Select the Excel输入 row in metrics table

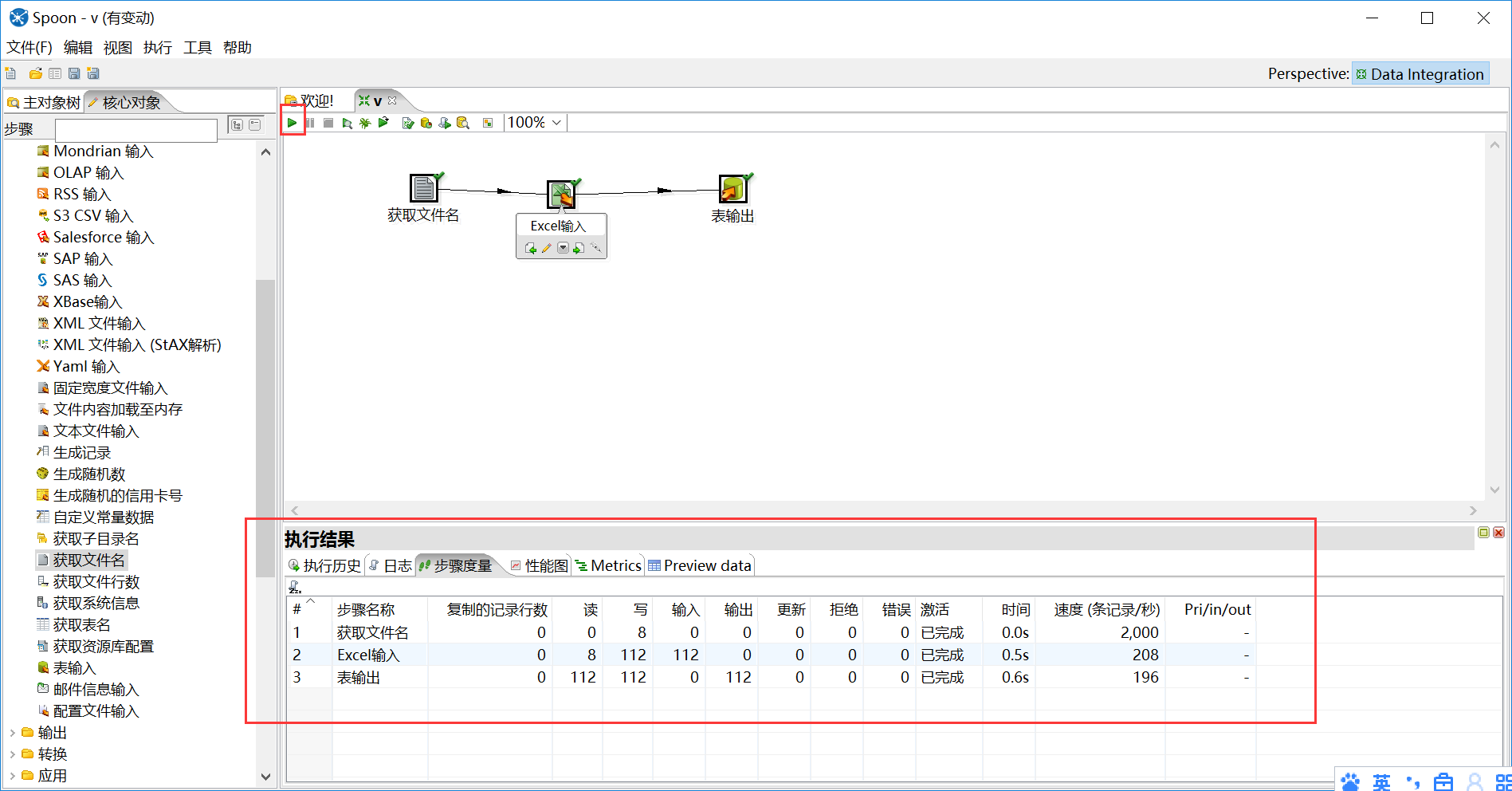pyautogui.click(x=771, y=655)
